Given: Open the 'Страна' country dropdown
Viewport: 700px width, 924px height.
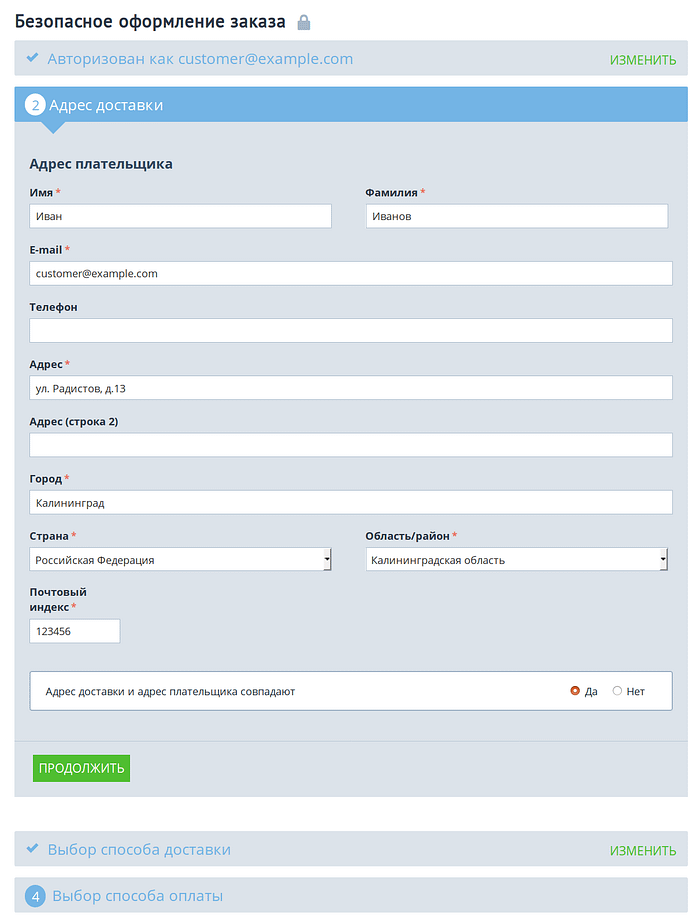Looking at the screenshot, I should click(x=180, y=560).
